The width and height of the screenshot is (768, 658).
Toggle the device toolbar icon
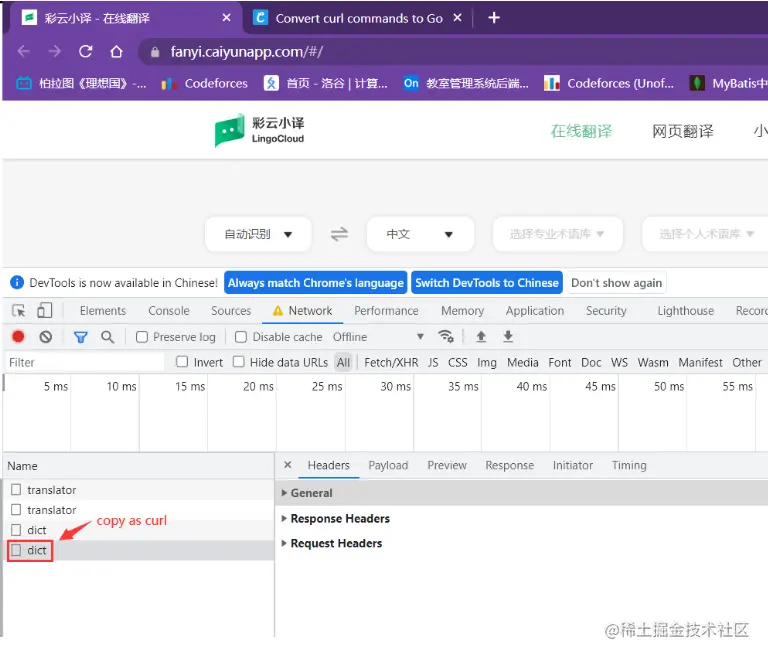click(x=45, y=311)
